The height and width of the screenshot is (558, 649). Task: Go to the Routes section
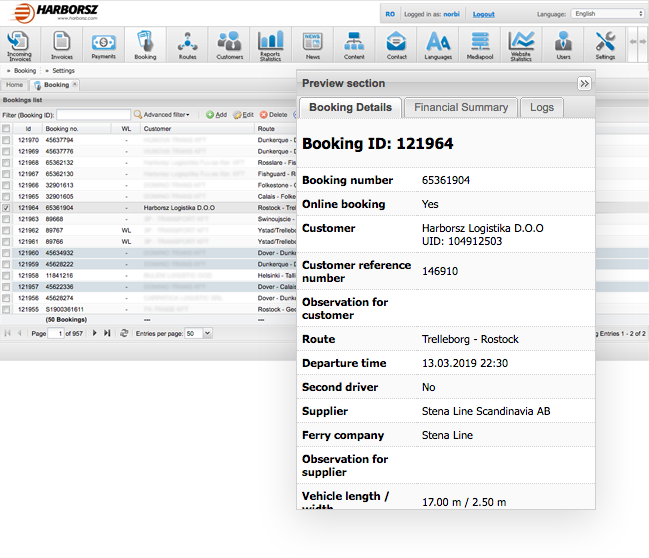(x=187, y=44)
